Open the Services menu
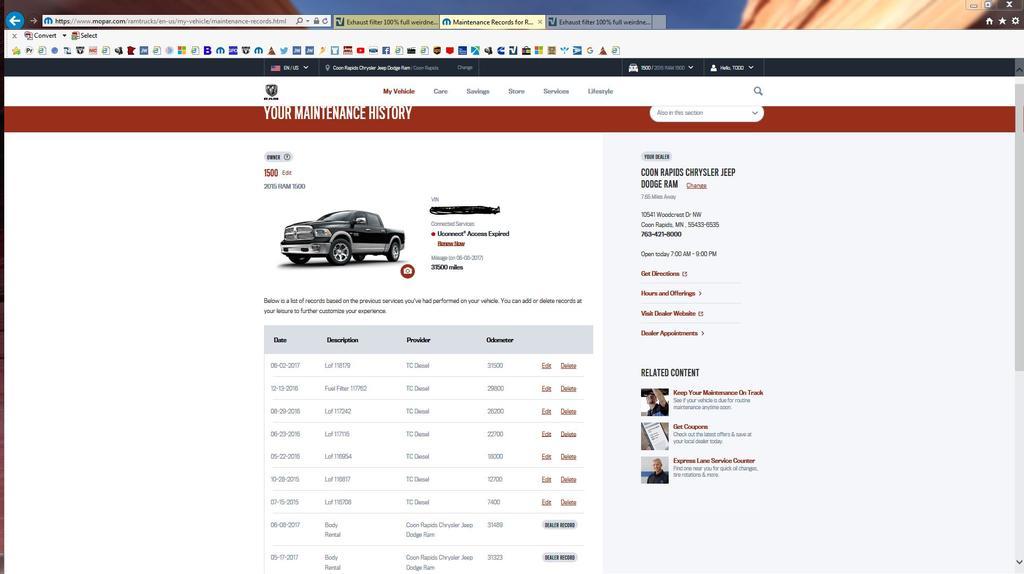The width and height of the screenshot is (1024, 574). [556, 91]
